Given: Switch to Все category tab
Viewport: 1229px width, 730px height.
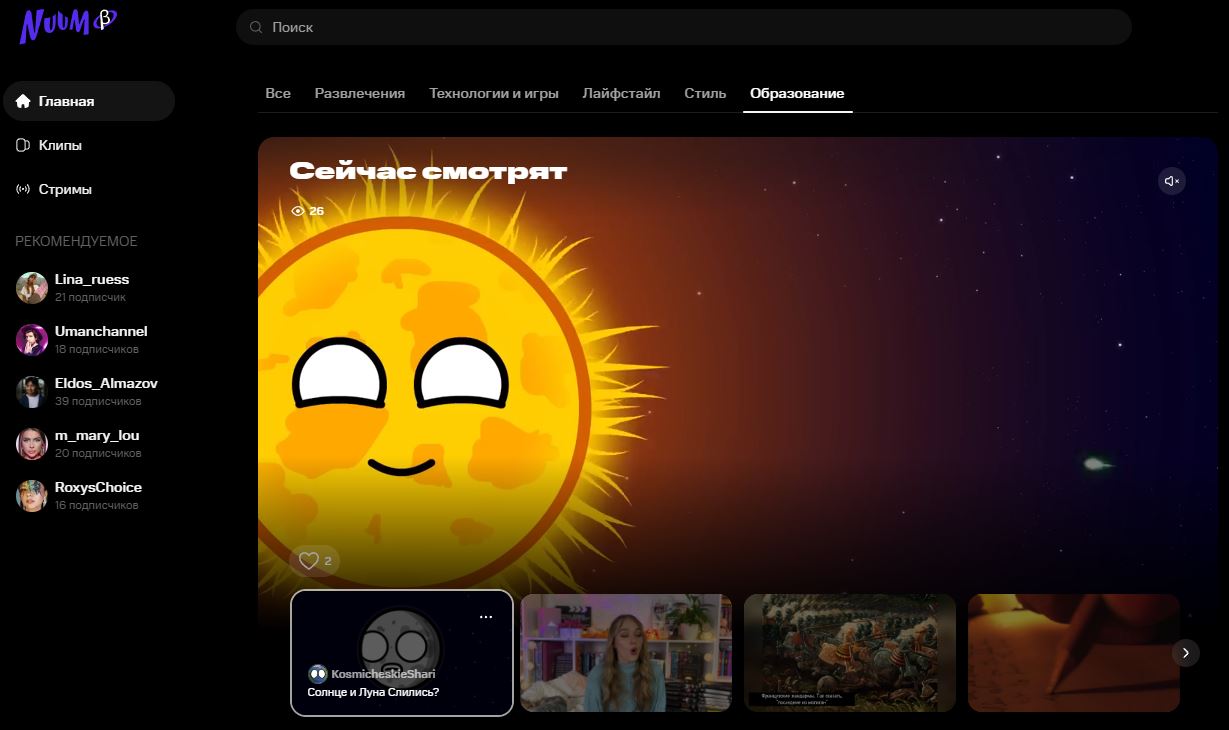Looking at the screenshot, I should coord(278,93).
